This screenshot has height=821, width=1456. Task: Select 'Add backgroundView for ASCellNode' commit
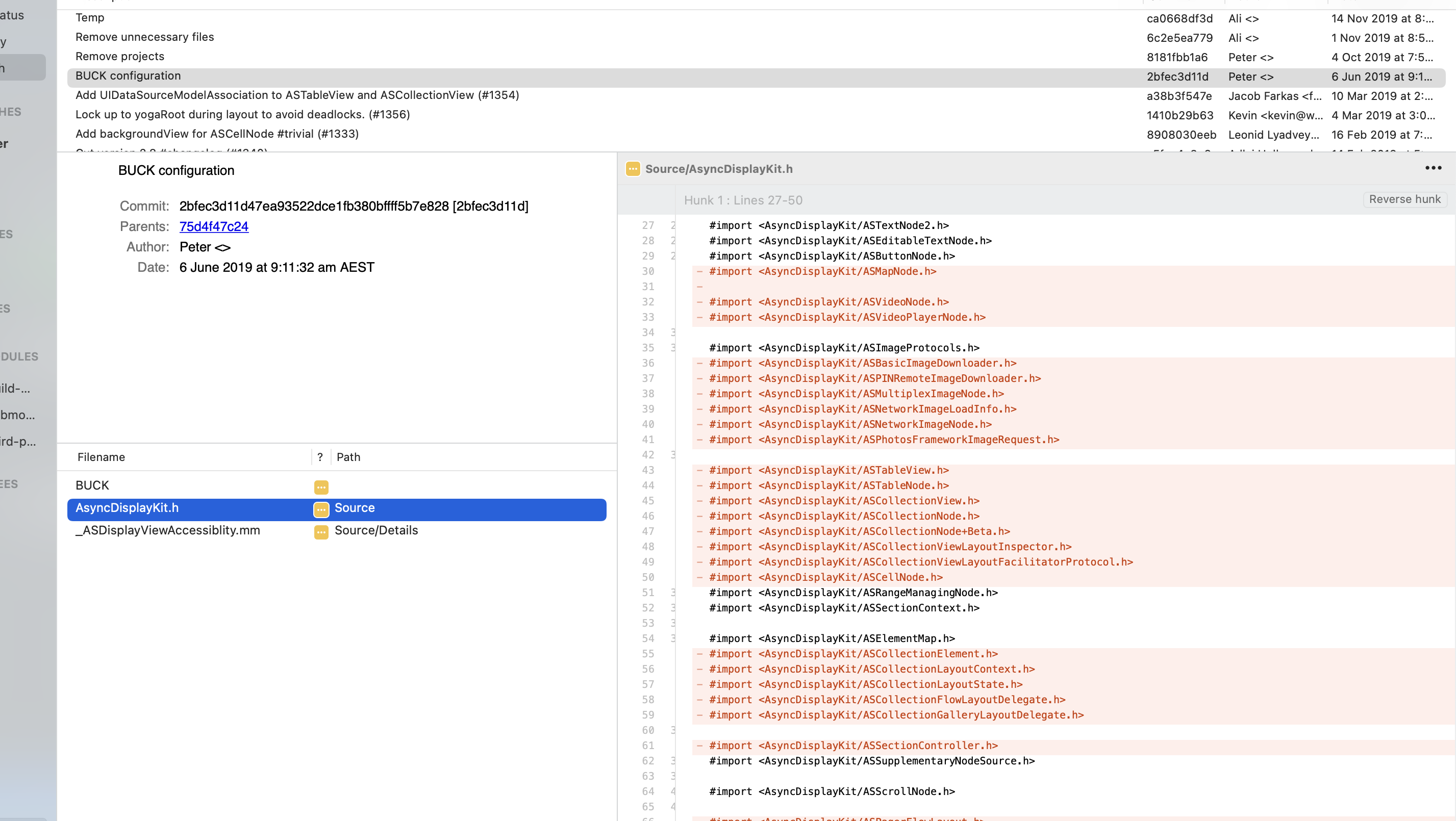coord(217,134)
